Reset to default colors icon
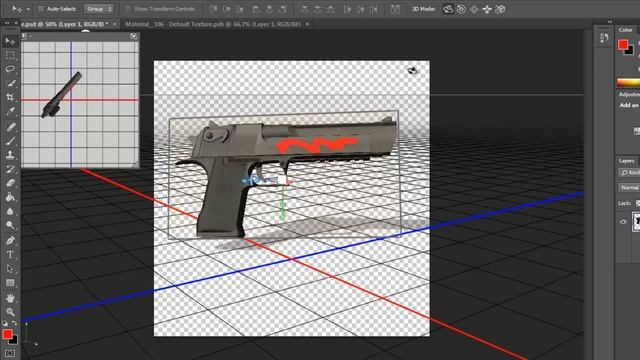 point(5,323)
